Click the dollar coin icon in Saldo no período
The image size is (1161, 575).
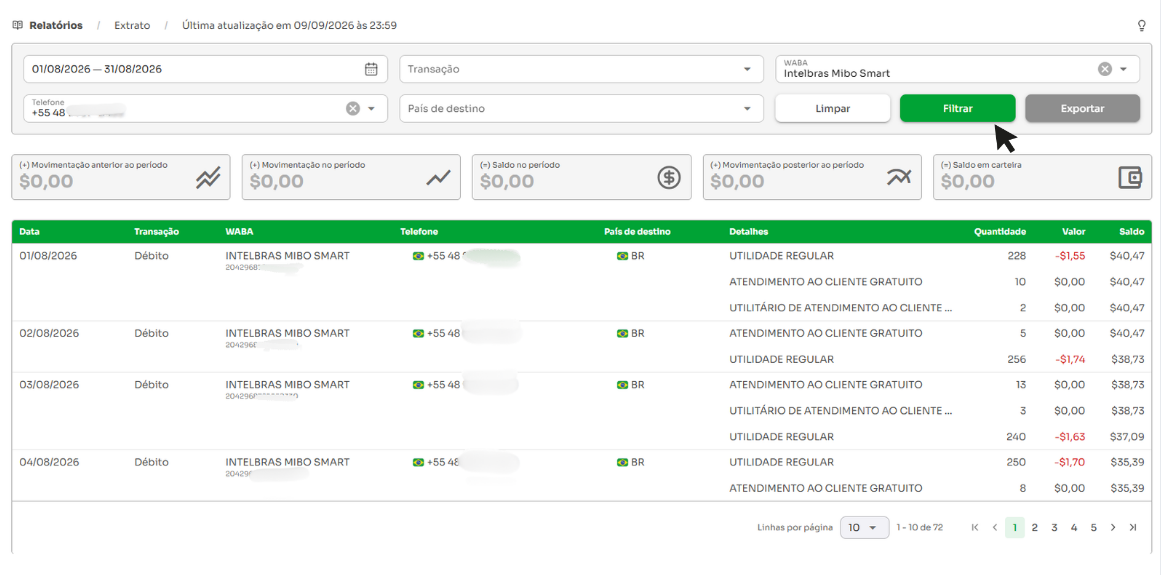(x=669, y=178)
